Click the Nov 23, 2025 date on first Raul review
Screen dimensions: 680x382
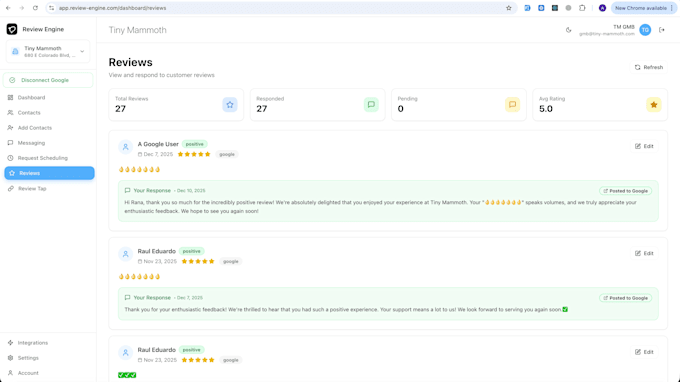tap(160, 261)
